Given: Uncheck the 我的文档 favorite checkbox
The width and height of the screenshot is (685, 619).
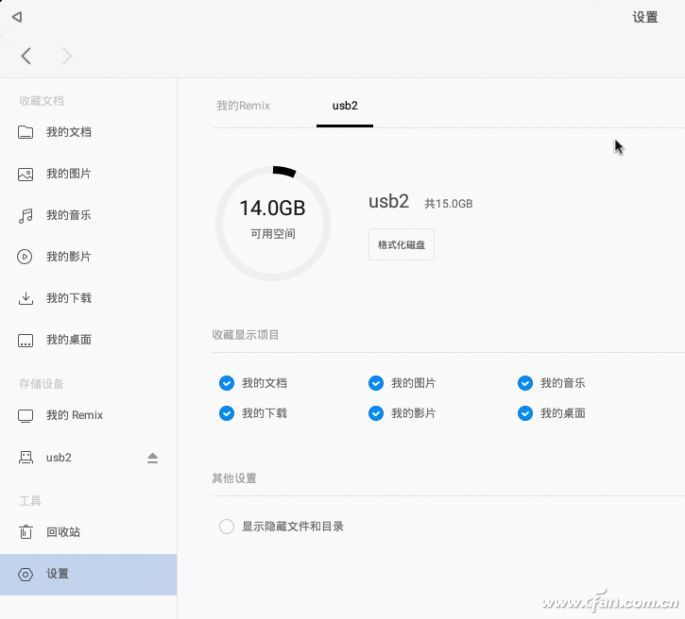Looking at the screenshot, I should pyautogui.click(x=226, y=383).
